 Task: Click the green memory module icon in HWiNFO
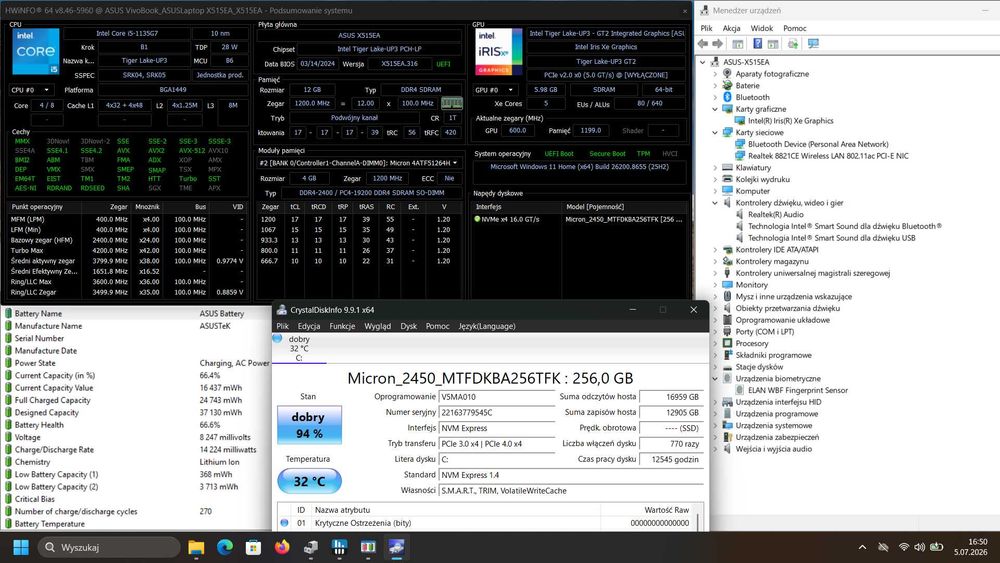(x=452, y=103)
